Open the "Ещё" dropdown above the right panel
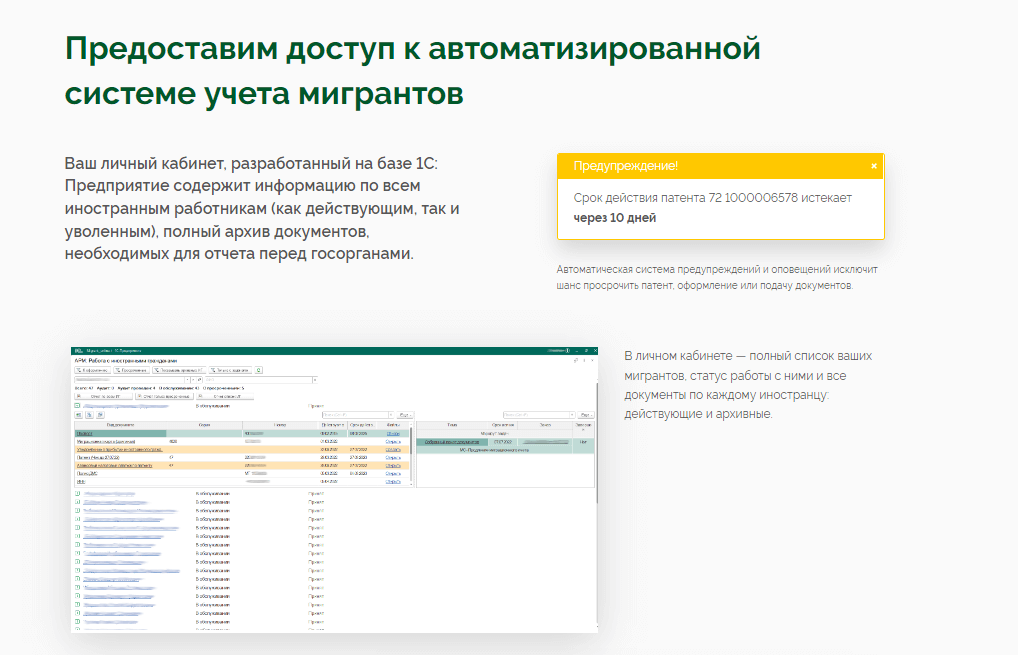The image size is (1018, 655). pos(586,415)
